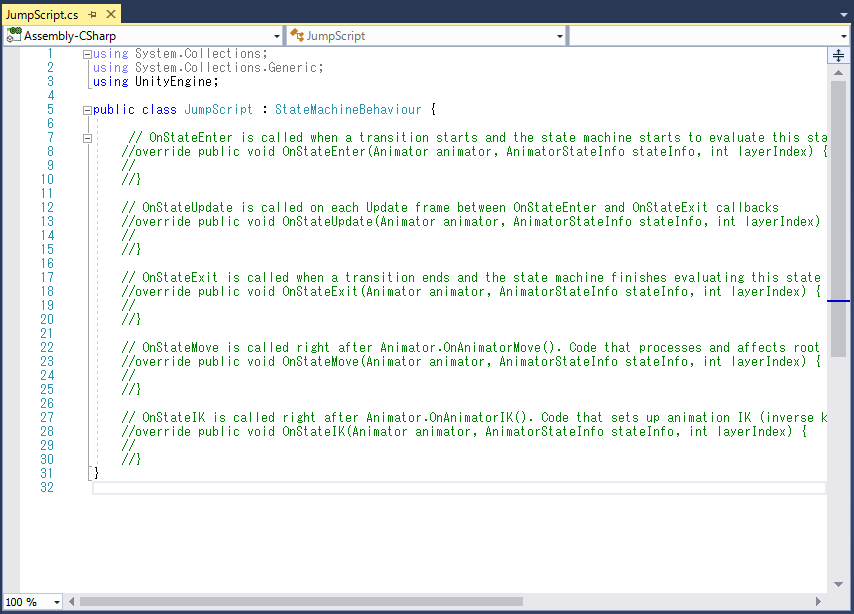Click commented override OnStateUpdate line
This screenshot has height=614, width=854.
[471, 222]
